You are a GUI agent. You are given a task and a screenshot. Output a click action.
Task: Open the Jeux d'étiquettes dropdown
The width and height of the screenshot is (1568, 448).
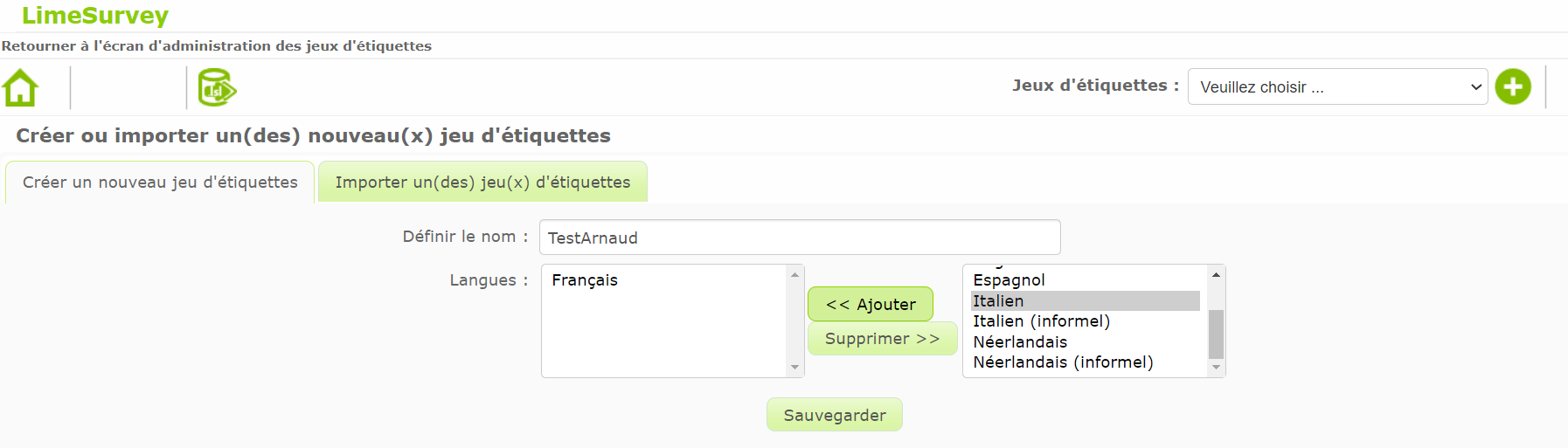(x=1336, y=87)
